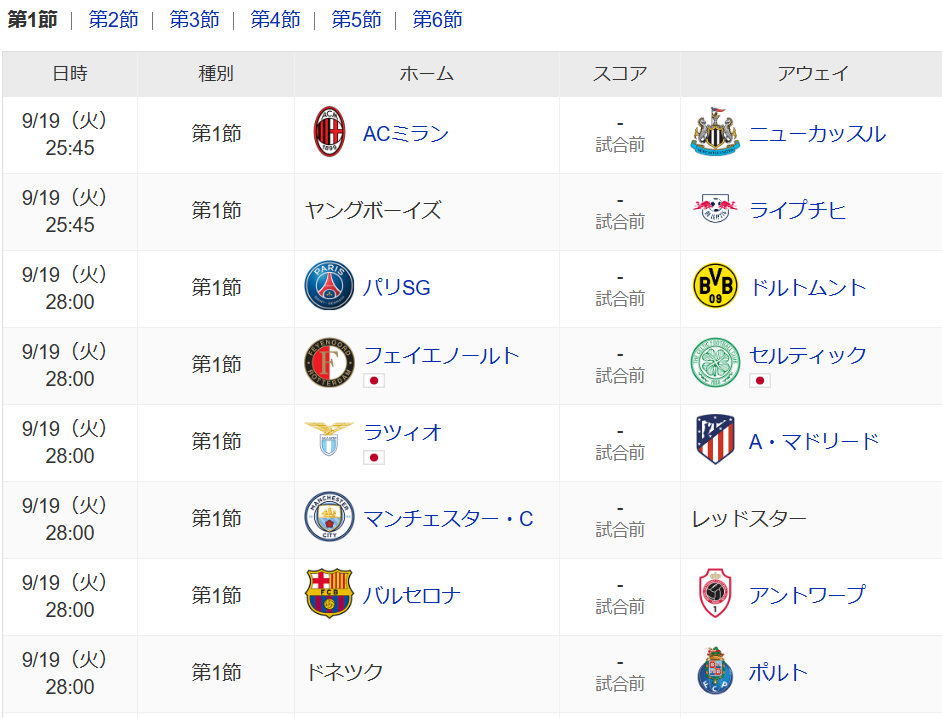Click the Manchester City crest
This screenshot has width=942, height=718.
coord(330,518)
